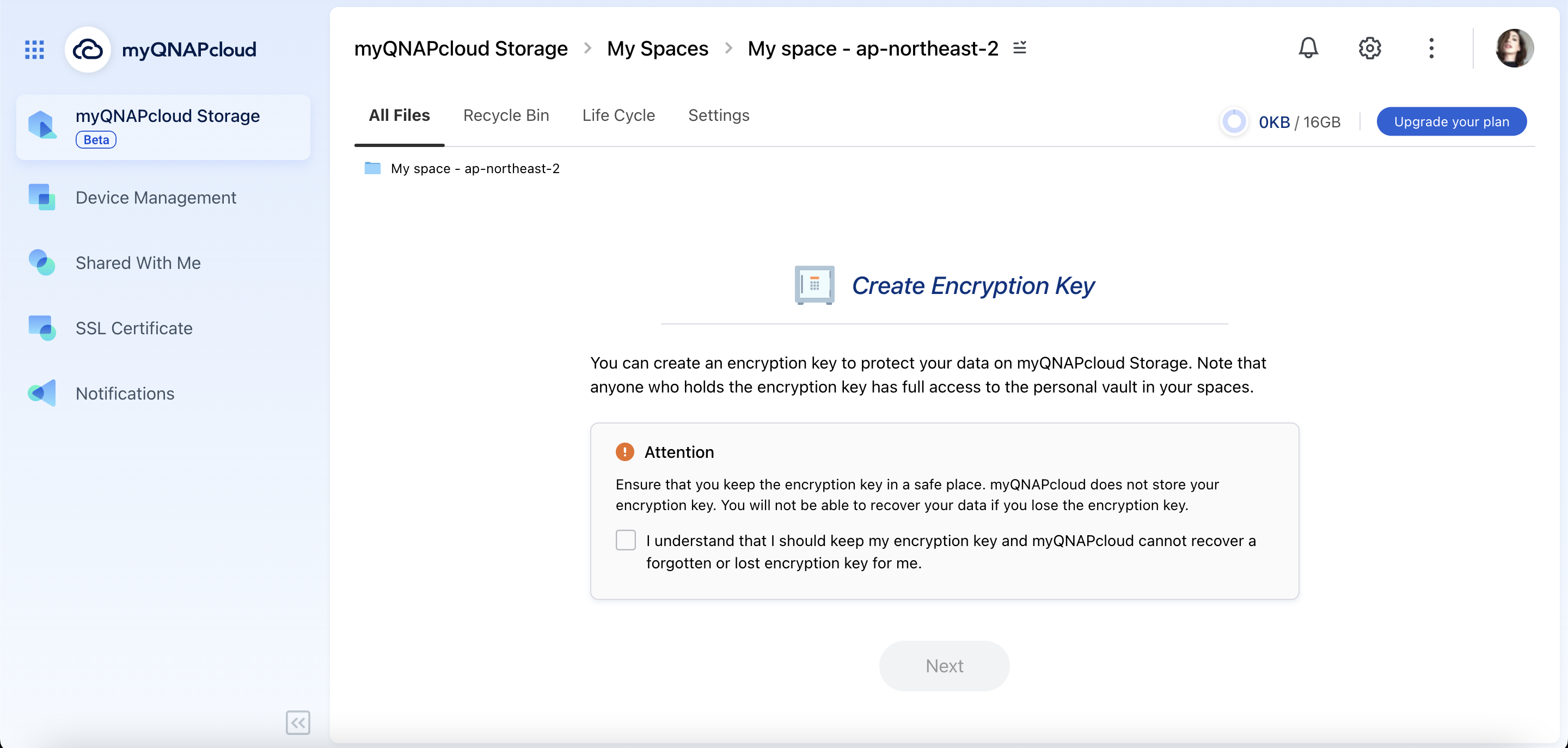
Task: Click the chevron after myQNAPcloud Storage breadcrumb
Action: [x=587, y=48]
